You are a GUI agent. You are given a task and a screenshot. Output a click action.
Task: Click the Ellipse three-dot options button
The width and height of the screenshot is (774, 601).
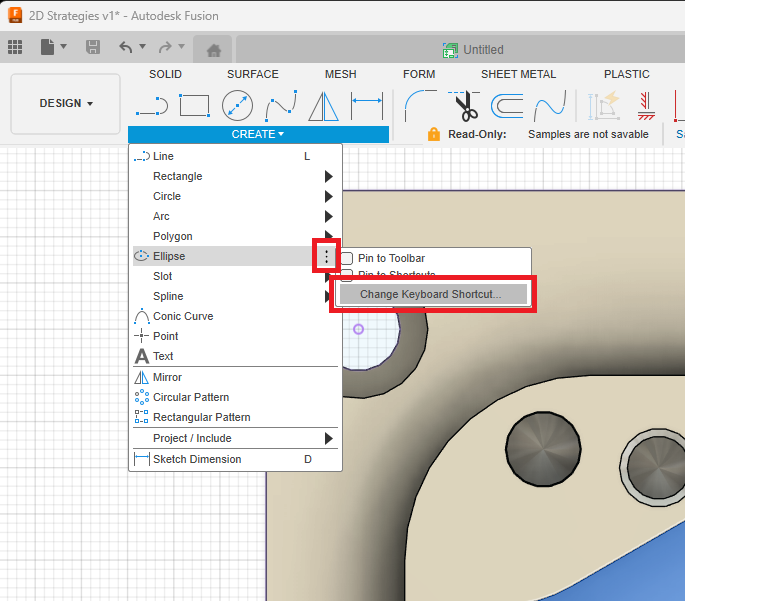point(326,256)
